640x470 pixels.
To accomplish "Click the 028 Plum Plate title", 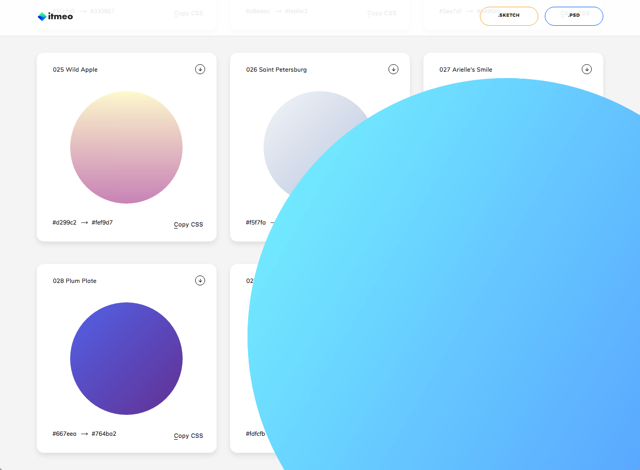I will [x=75, y=281].
